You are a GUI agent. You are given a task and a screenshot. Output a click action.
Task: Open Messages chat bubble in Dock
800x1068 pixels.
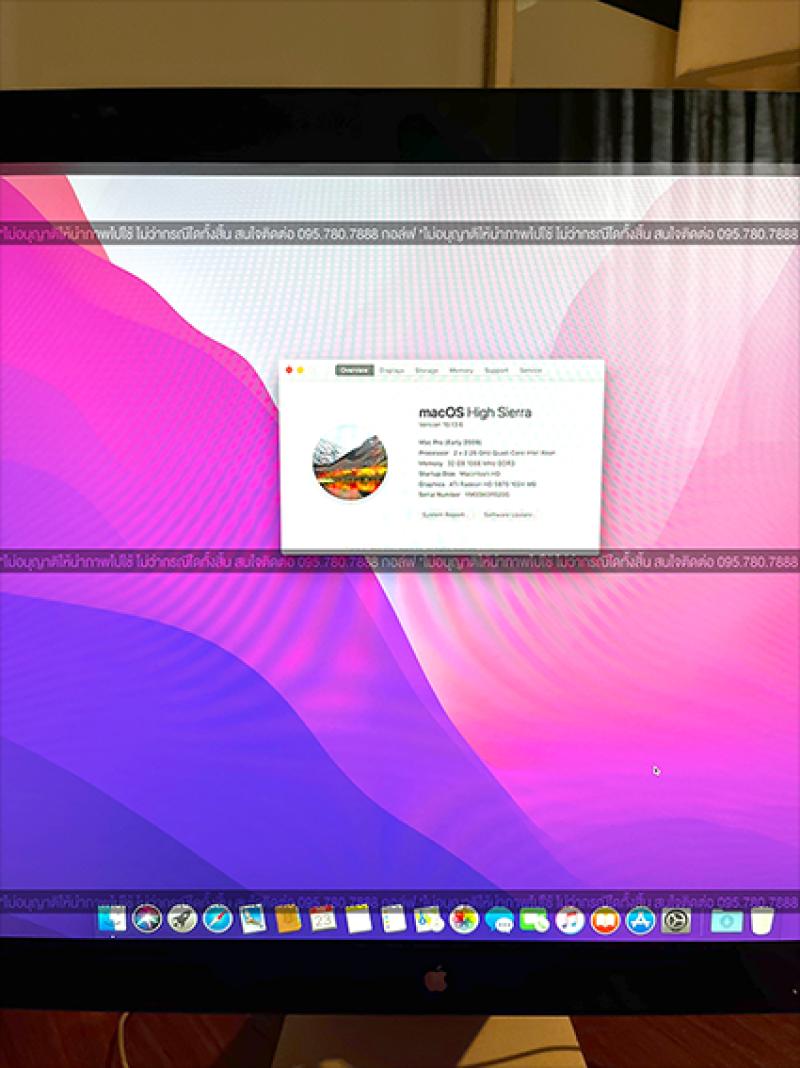coord(500,921)
